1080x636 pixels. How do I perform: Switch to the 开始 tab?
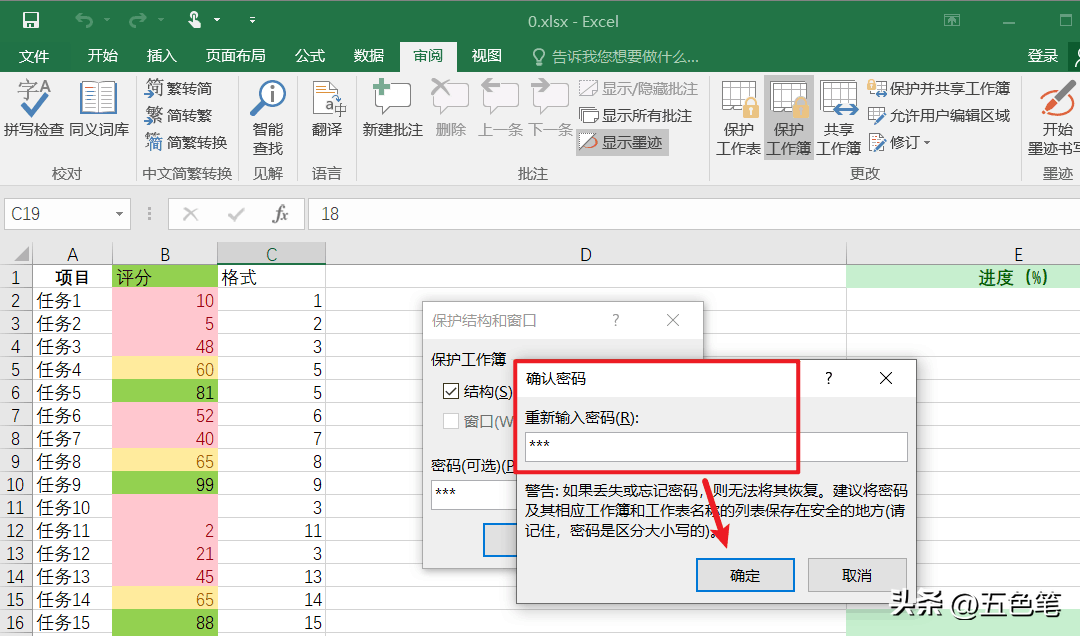103,56
